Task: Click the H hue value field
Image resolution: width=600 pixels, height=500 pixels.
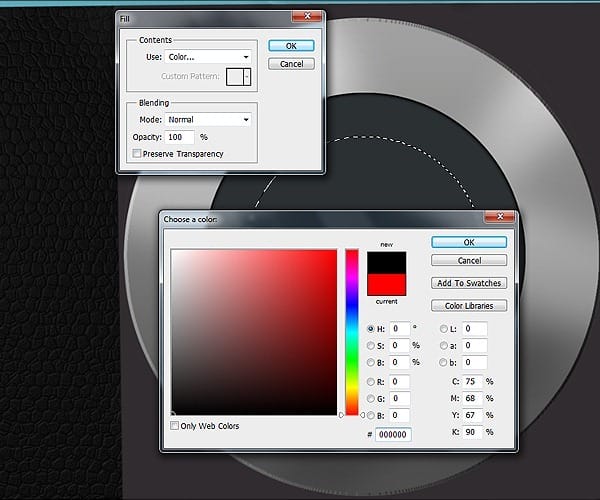Action: point(399,329)
